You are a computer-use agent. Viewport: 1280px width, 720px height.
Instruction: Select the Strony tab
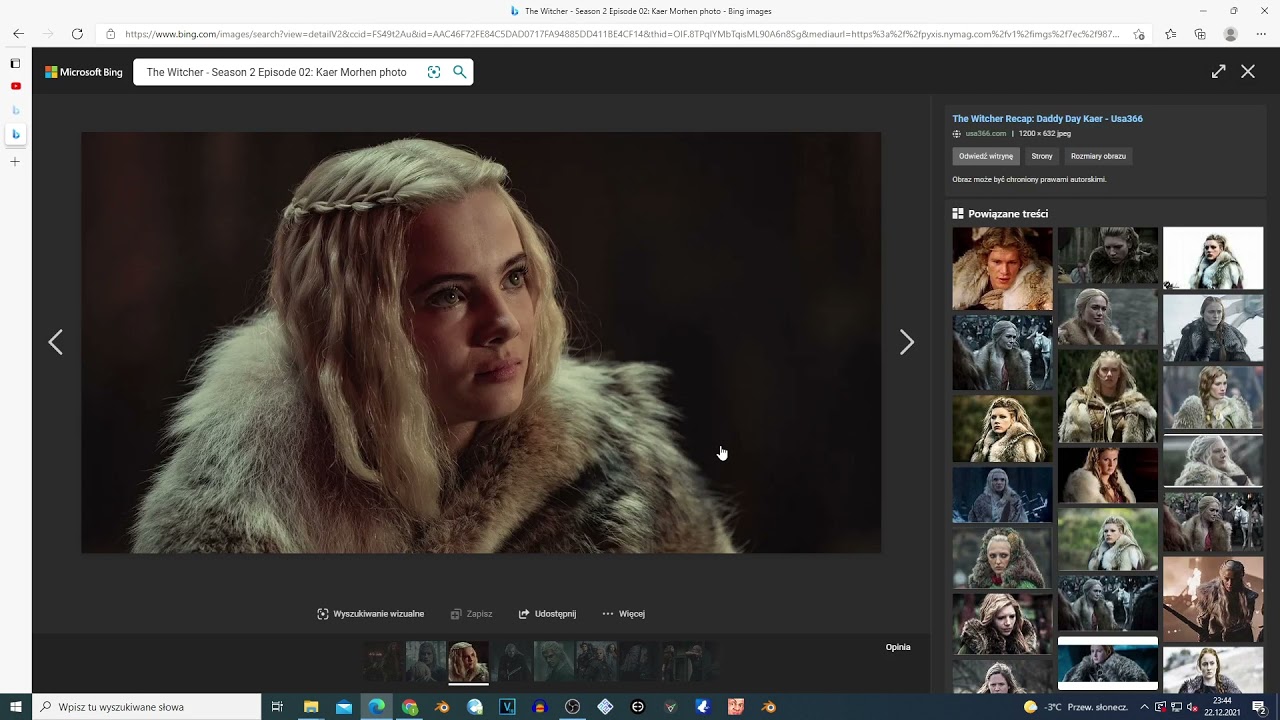(1042, 156)
